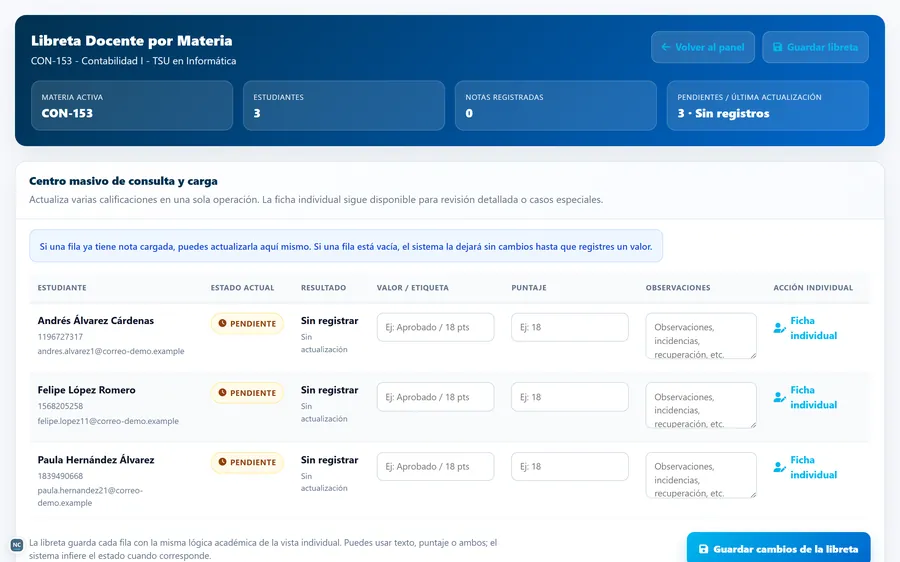Click the clock icon in Andrés Álvarez's Pendiente badge
This screenshot has height=562, width=900.
222,324
